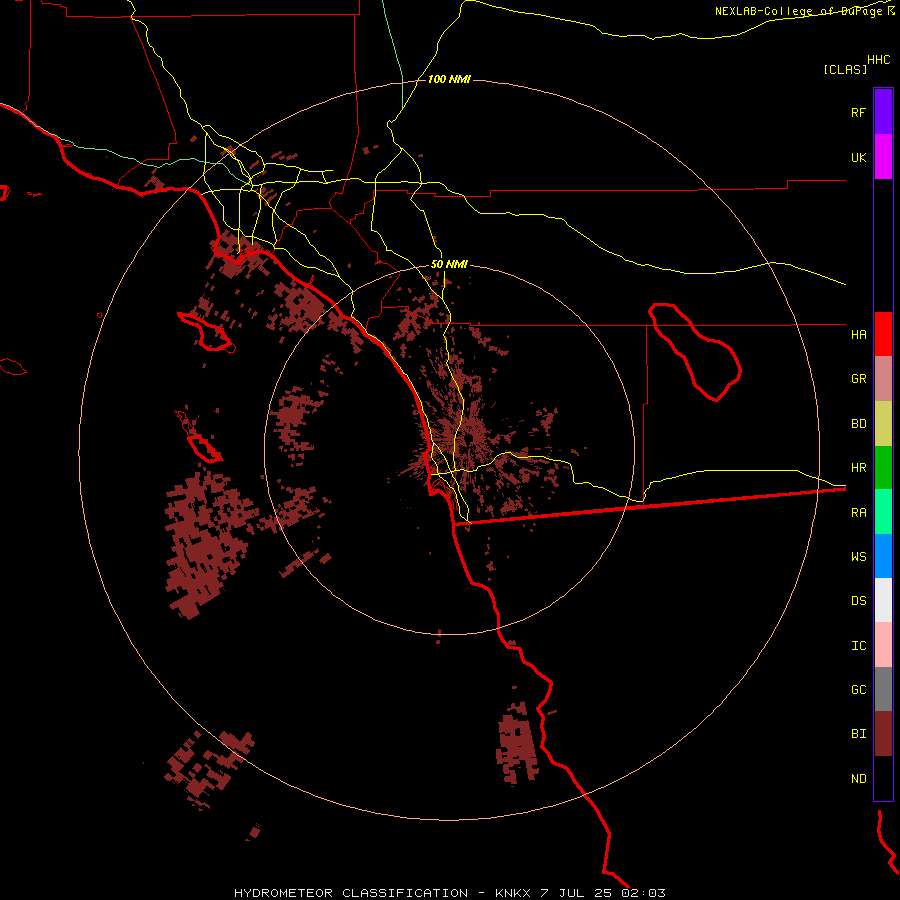Click the RA legend label
This screenshot has width=900, height=900.
858,513
